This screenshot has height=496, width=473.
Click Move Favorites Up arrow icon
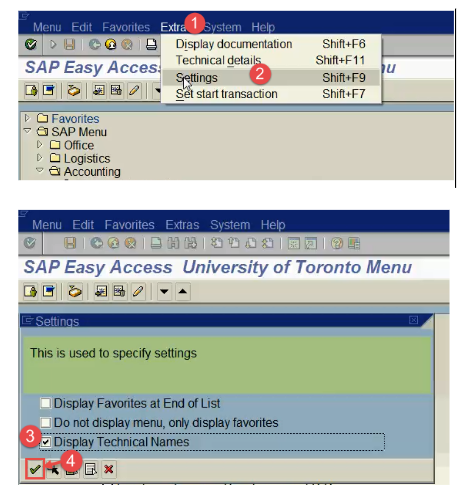183,292
